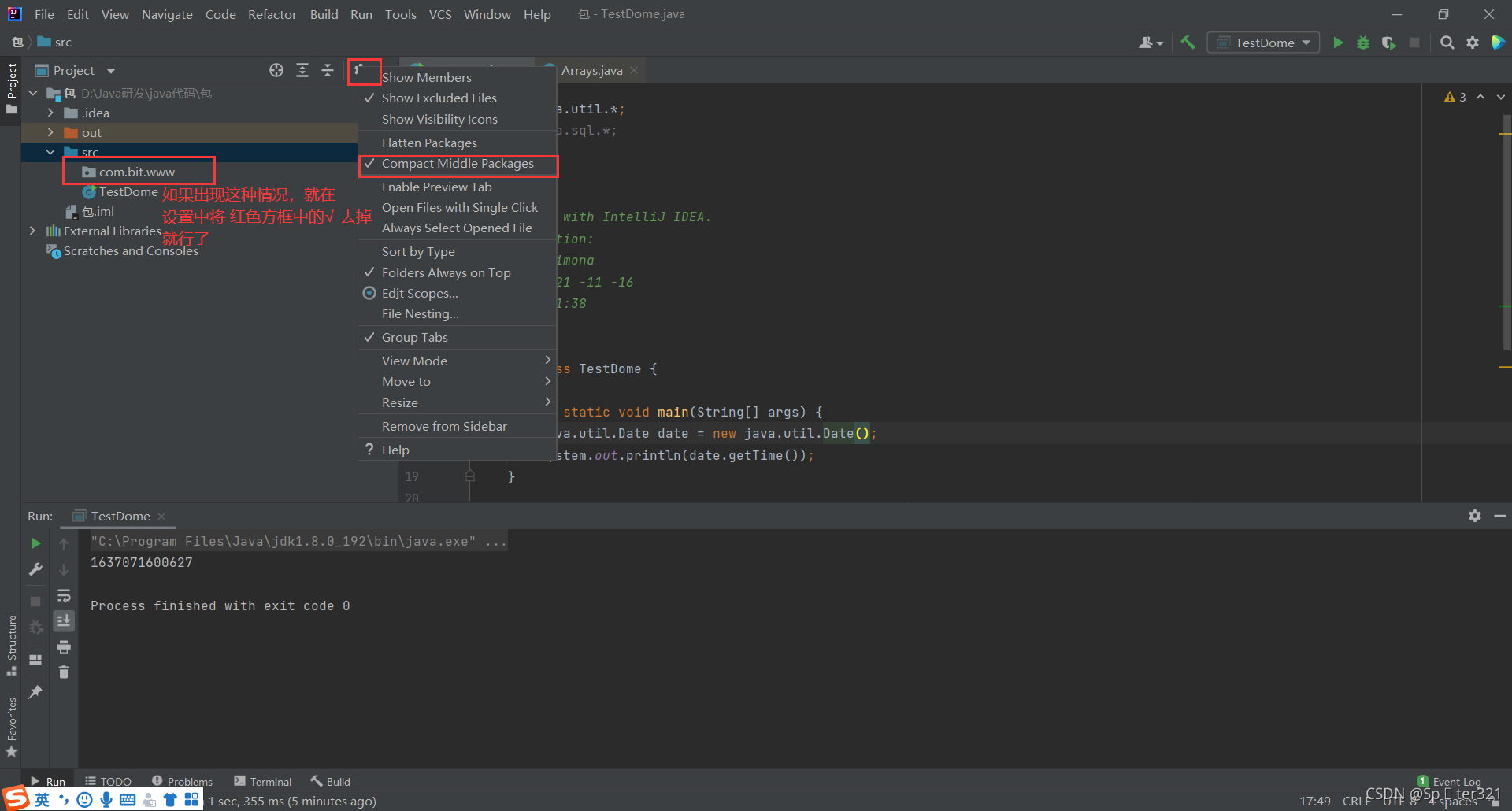
Task: Expand the .idea folder
Action: click(x=50, y=113)
